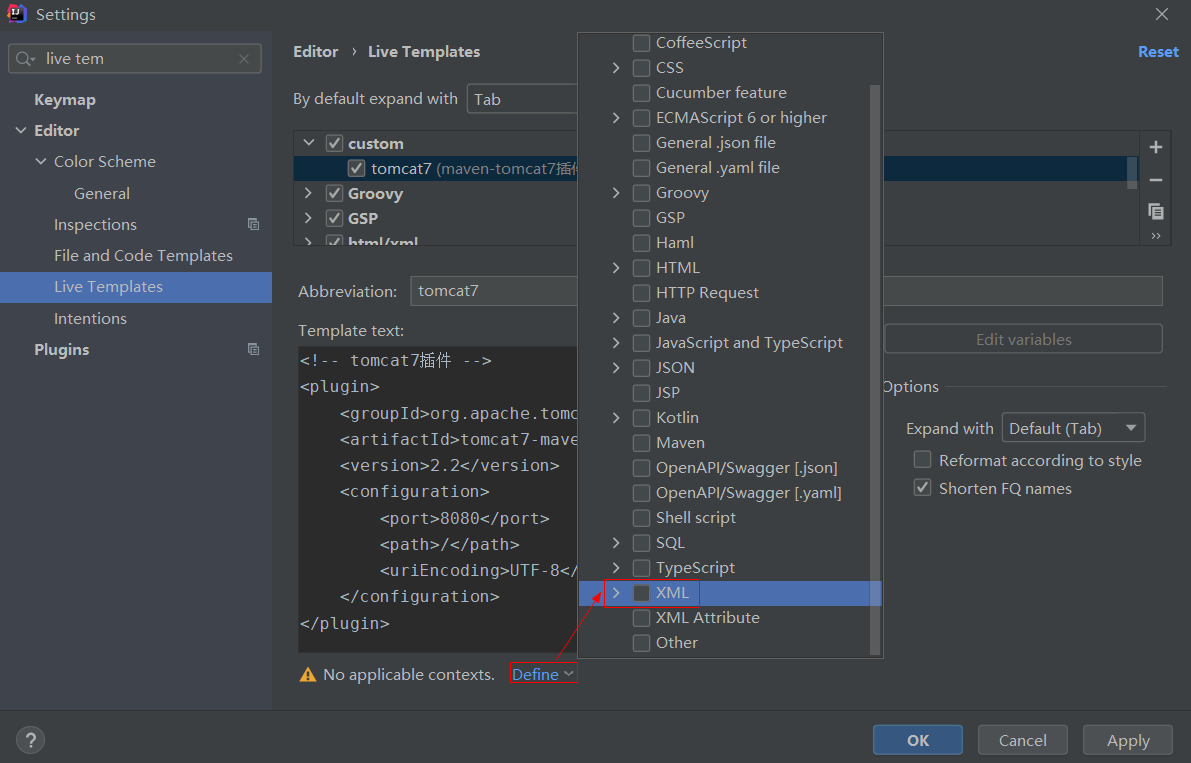1191x763 pixels.
Task: Click the Apply button
Action: (1128, 740)
